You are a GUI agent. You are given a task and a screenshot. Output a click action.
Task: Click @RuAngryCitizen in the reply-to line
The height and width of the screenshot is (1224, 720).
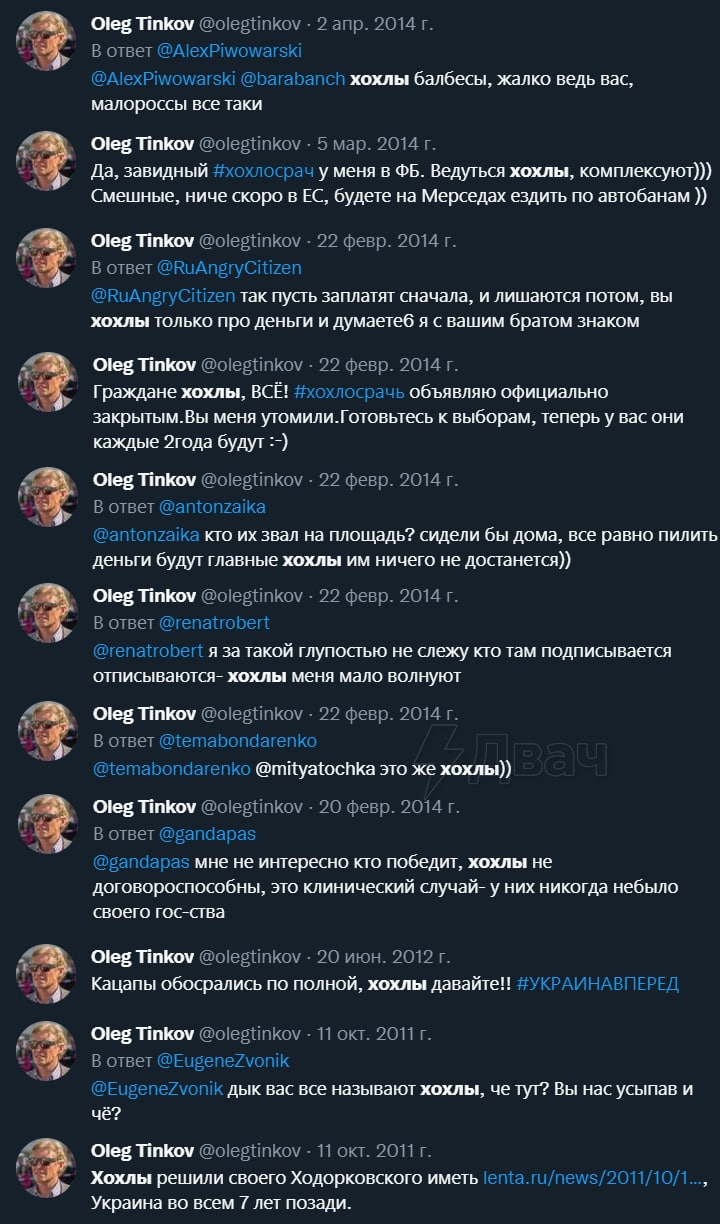click(x=229, y=268)
